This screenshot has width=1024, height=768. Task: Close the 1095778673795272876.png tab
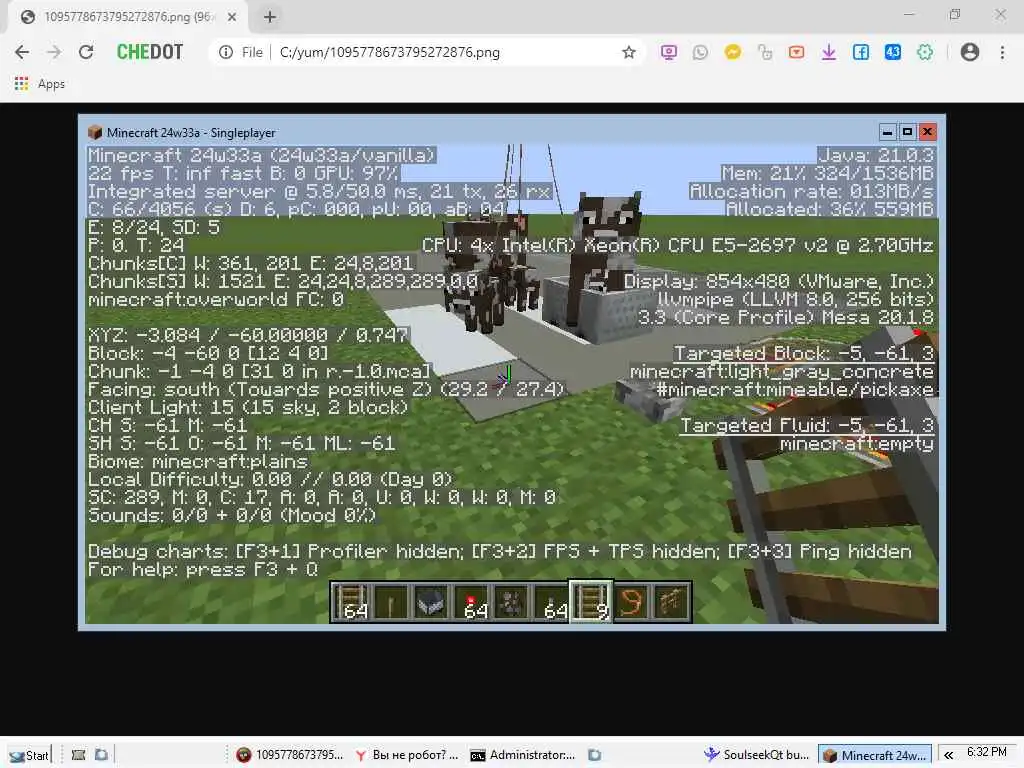[x=232, y=17]
